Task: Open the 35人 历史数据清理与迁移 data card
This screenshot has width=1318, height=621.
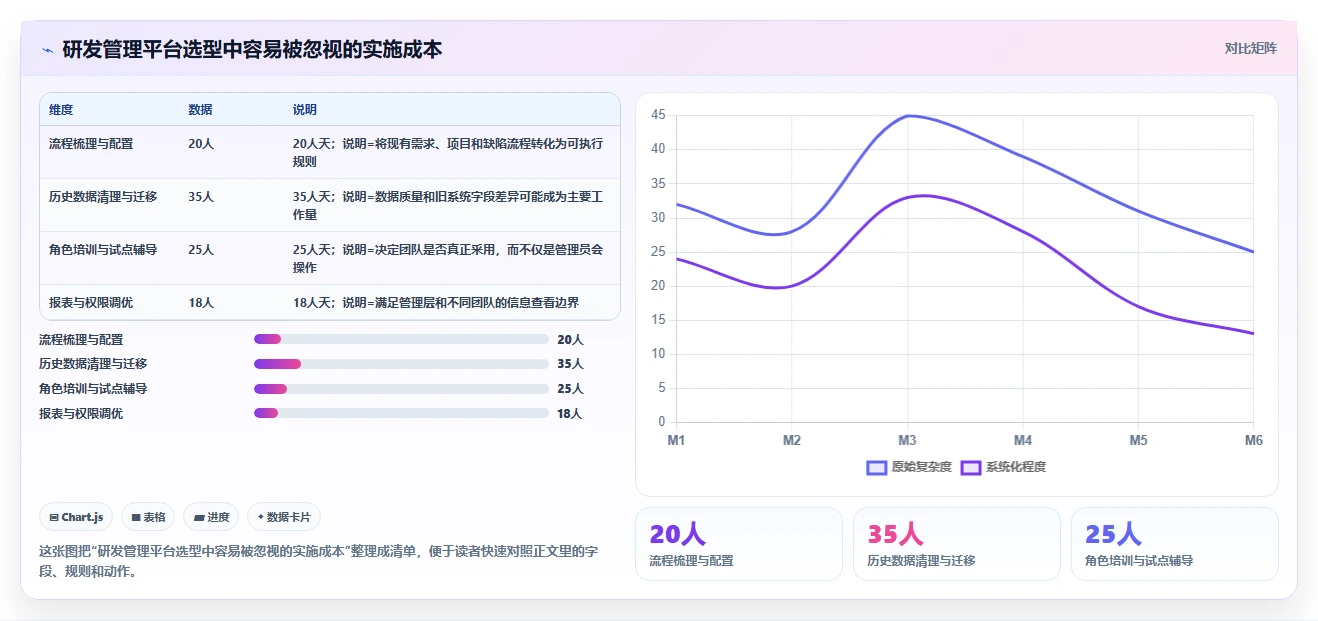Action: click(957, 544)
